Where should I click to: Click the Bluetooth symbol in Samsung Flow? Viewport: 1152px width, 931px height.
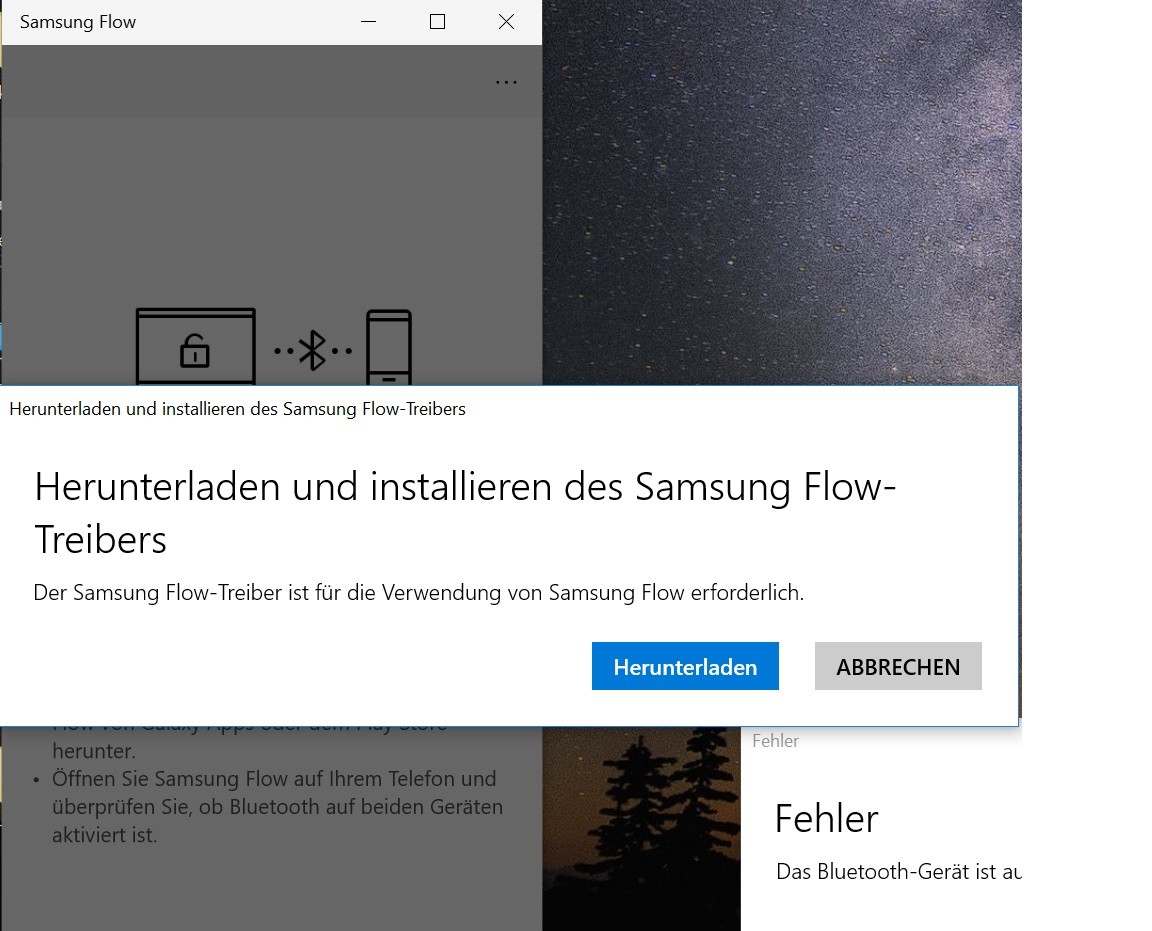pos(313,351)
